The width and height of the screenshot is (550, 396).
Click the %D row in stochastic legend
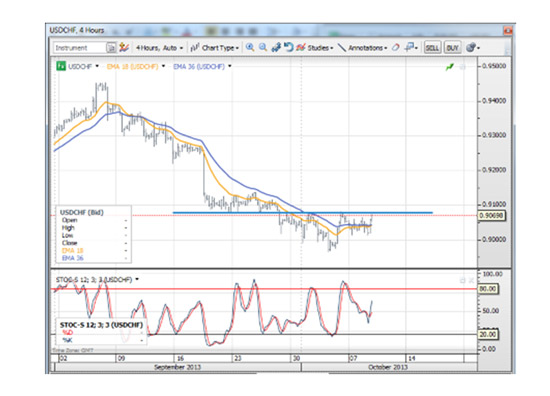101,333
